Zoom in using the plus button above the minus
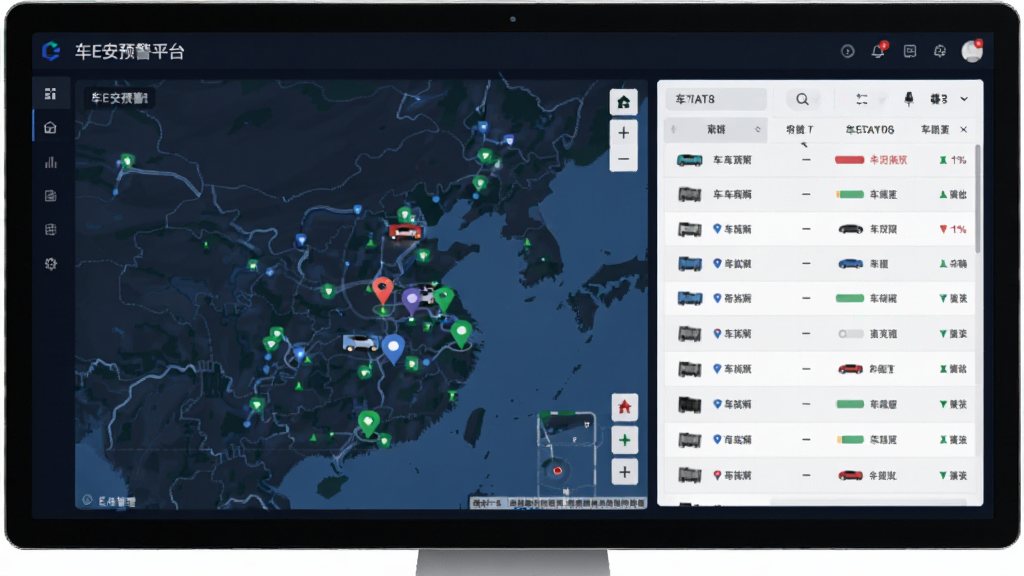This screenshot has height=576, width=1024. tap(624, 133)
